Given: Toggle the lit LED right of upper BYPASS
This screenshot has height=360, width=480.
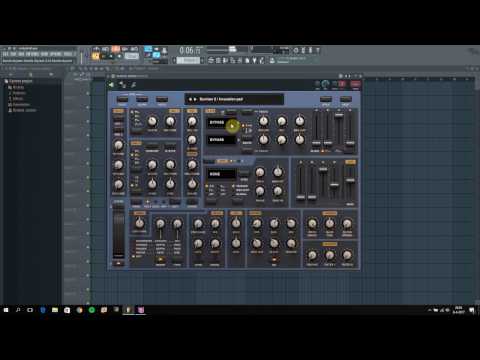Looking at the screenshot, I should click(x=243, y=125).
